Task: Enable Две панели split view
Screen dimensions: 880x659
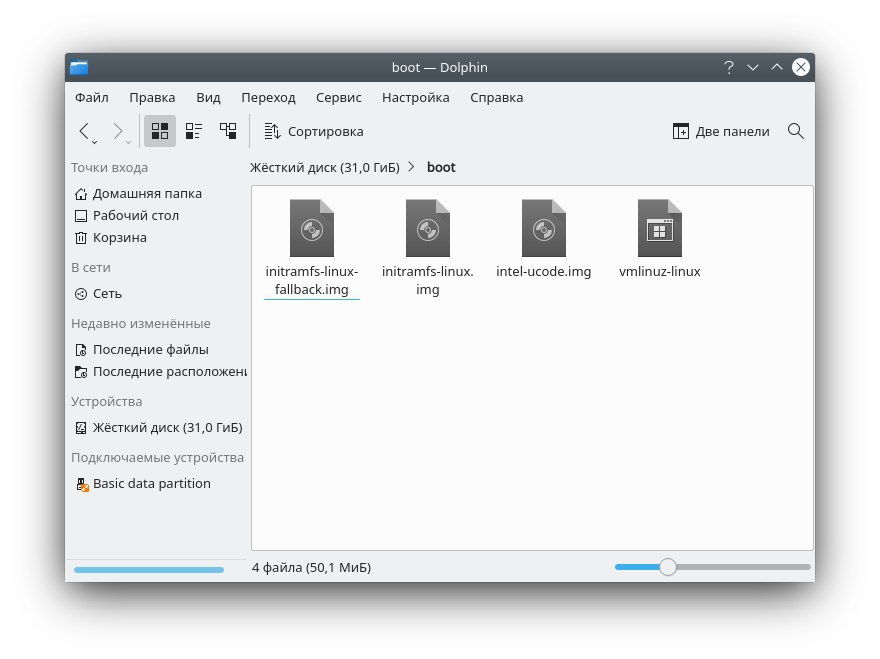Action: click(x=721, y=131)
